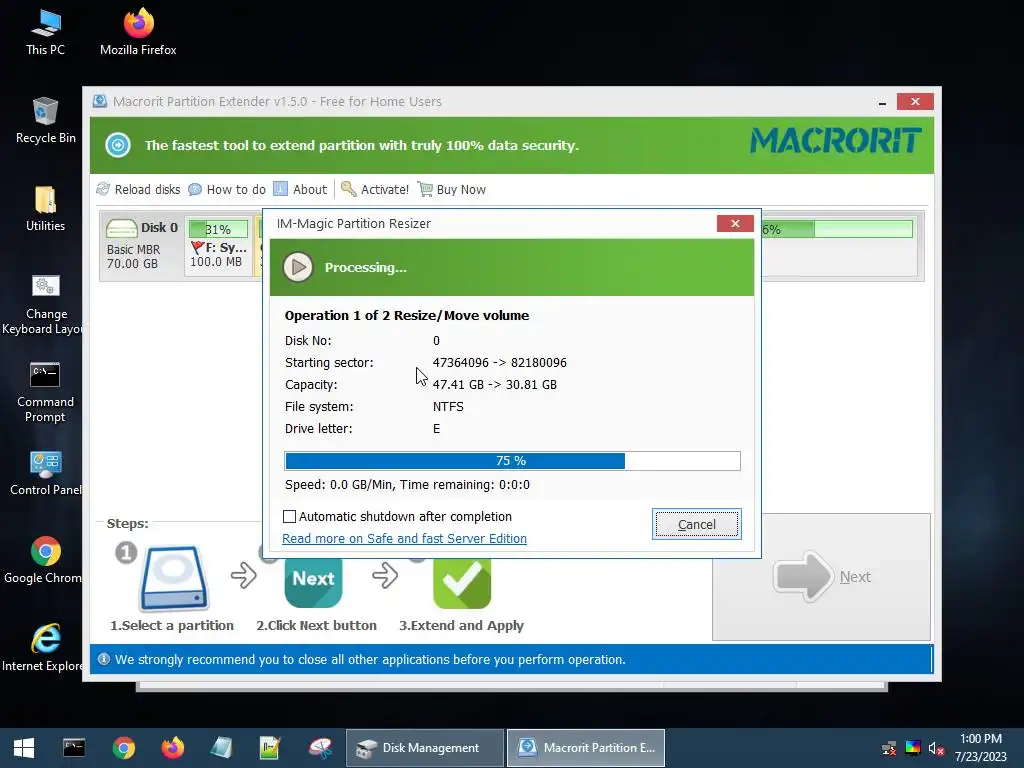
Task: Open Read more on Safe and fast Server Edition link
Action: point(404,539)
